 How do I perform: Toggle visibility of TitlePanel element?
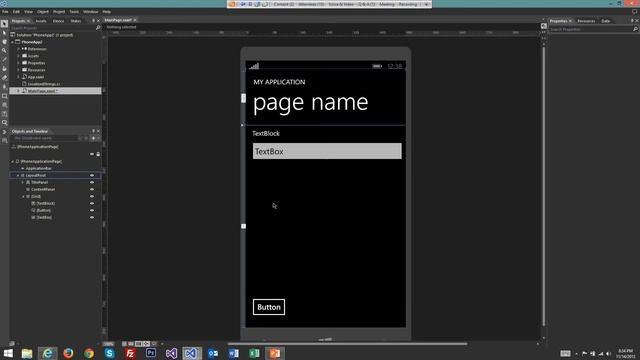pos(92,182)
